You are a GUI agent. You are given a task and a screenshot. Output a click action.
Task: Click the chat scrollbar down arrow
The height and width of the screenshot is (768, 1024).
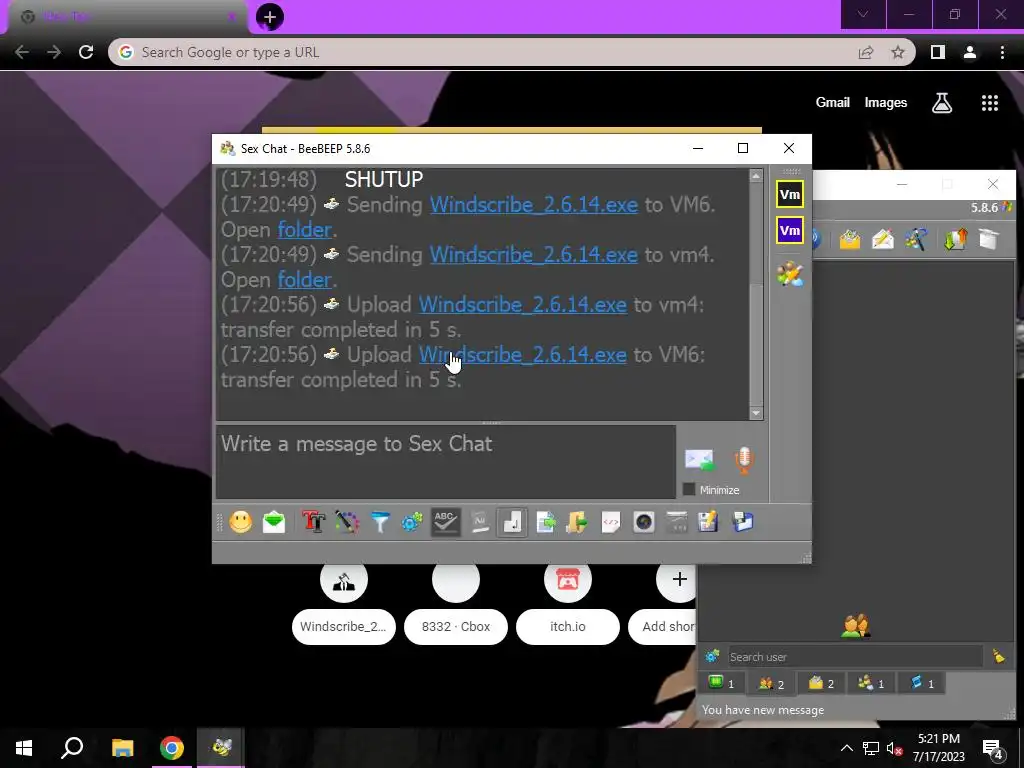coord(756,413)
